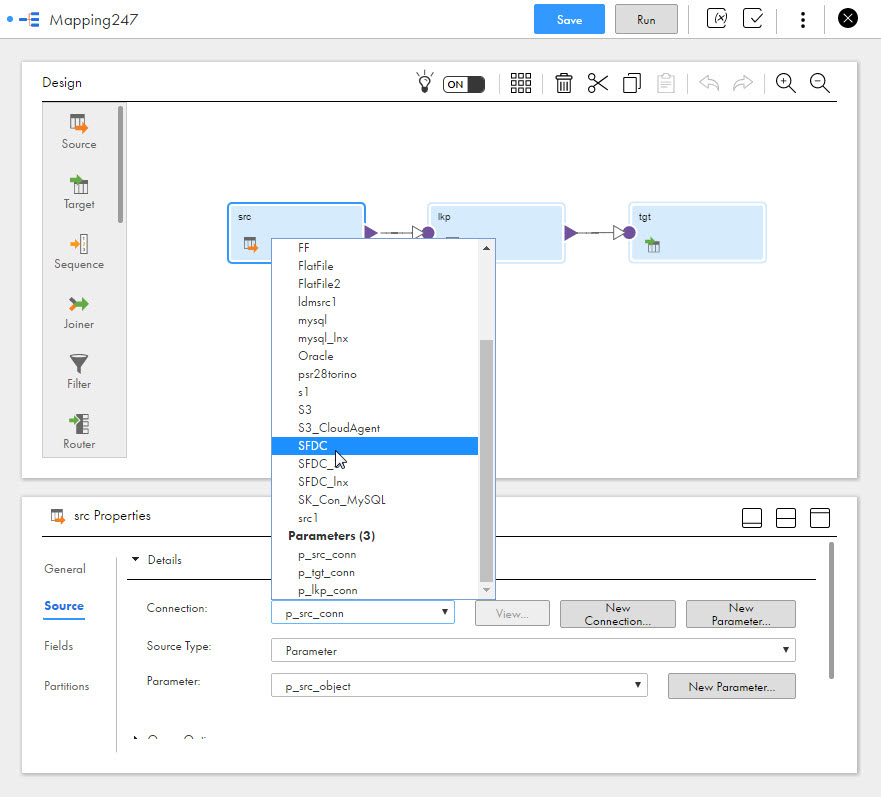Click New Parameter button beside Connection
This screenshot has width=881, height=797.
tap(741, 614)
